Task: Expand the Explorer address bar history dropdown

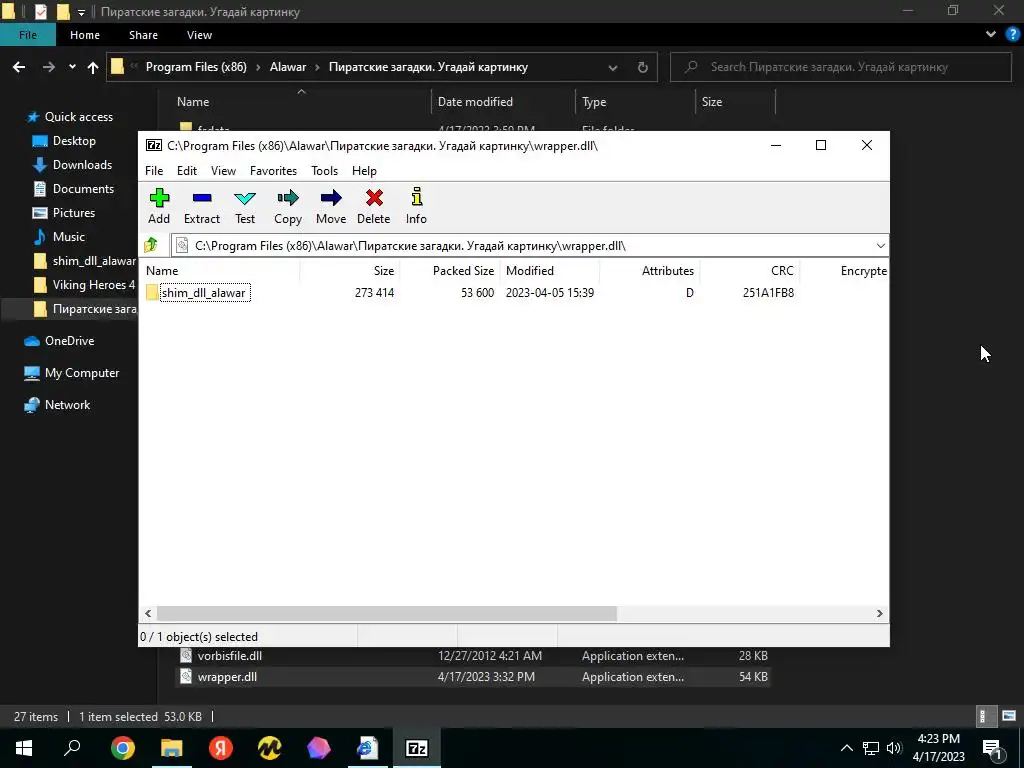Action: pyautogui.click(x=613, y=67)
